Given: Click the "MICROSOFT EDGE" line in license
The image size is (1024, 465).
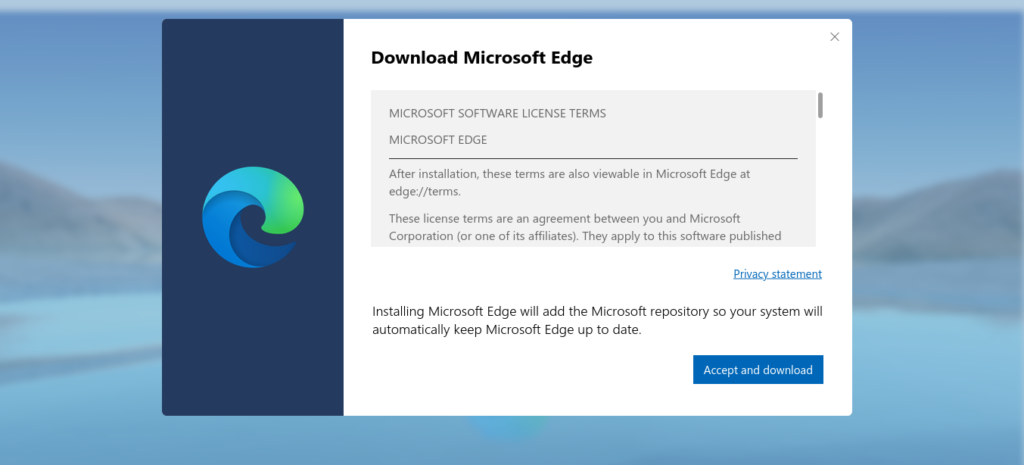Looking at the screenshot, I should tap(438, 140).
